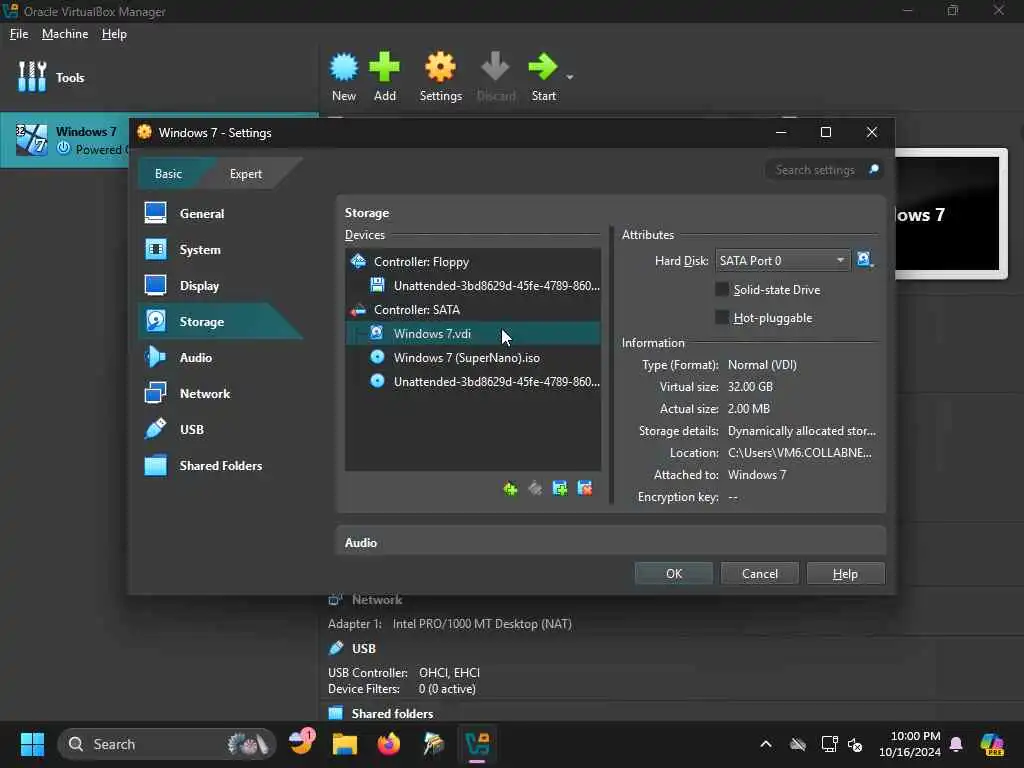The width and height of the screenshot is (1024, 768).
Task: Click the Cancel button
Action: (x=760, y=573)
